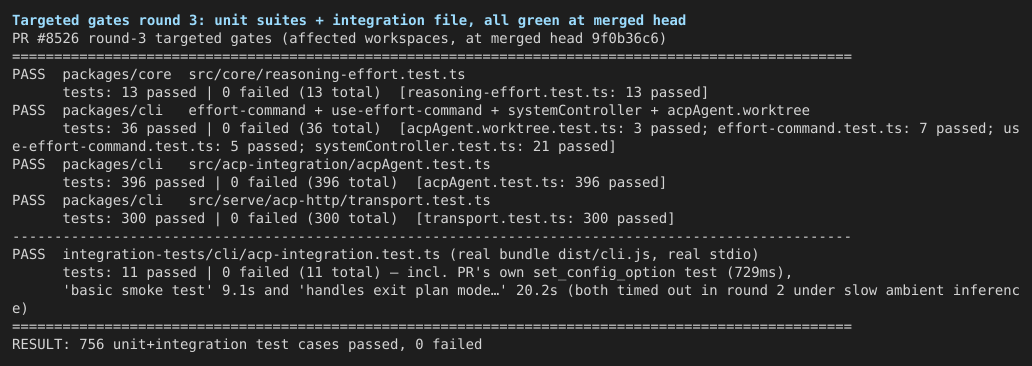1032x366 pixels.
Task: Click the 'set_config_option test (729ms)' text
Action: (667, 273)
